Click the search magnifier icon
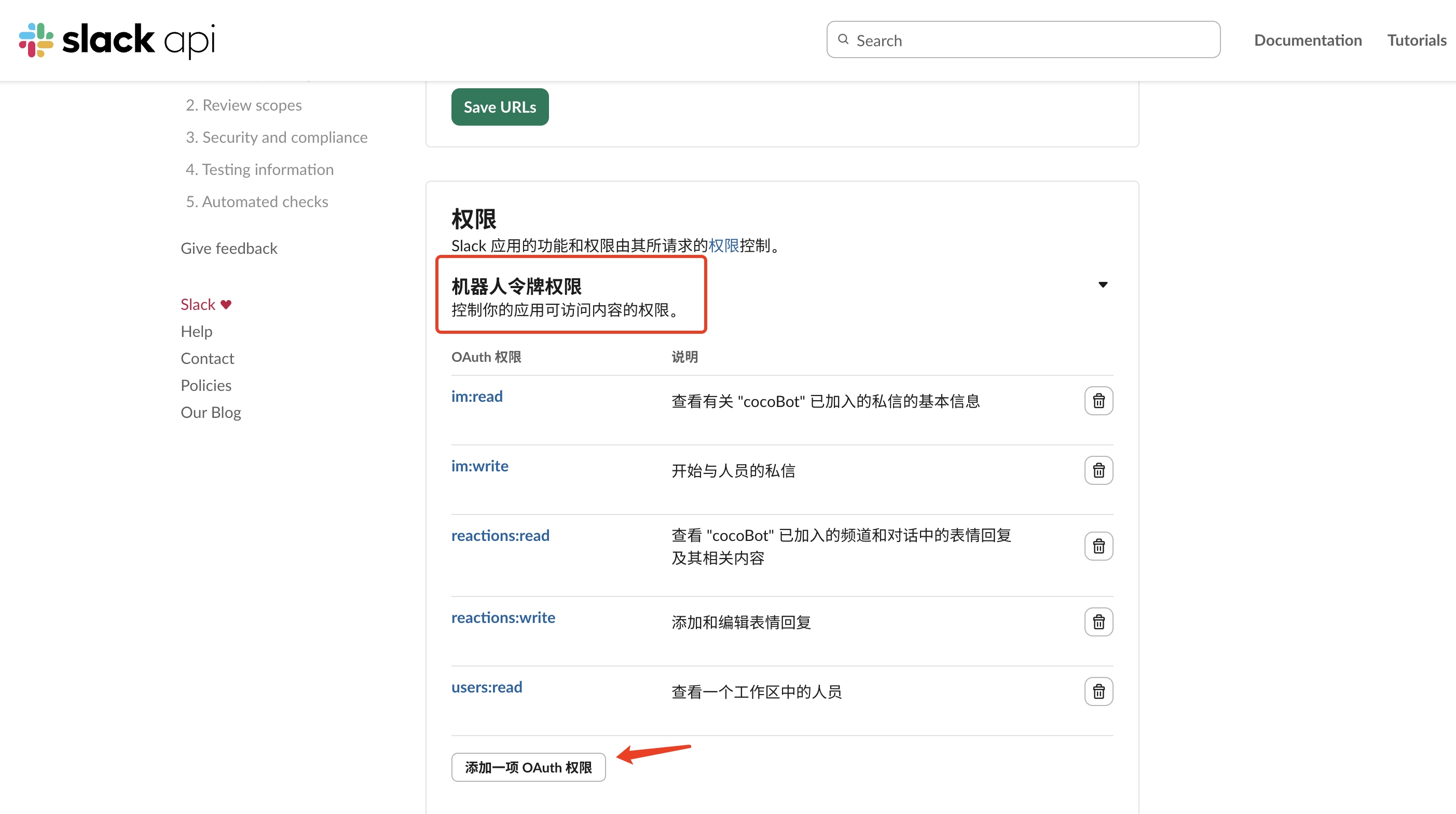 tap(843, 39)
